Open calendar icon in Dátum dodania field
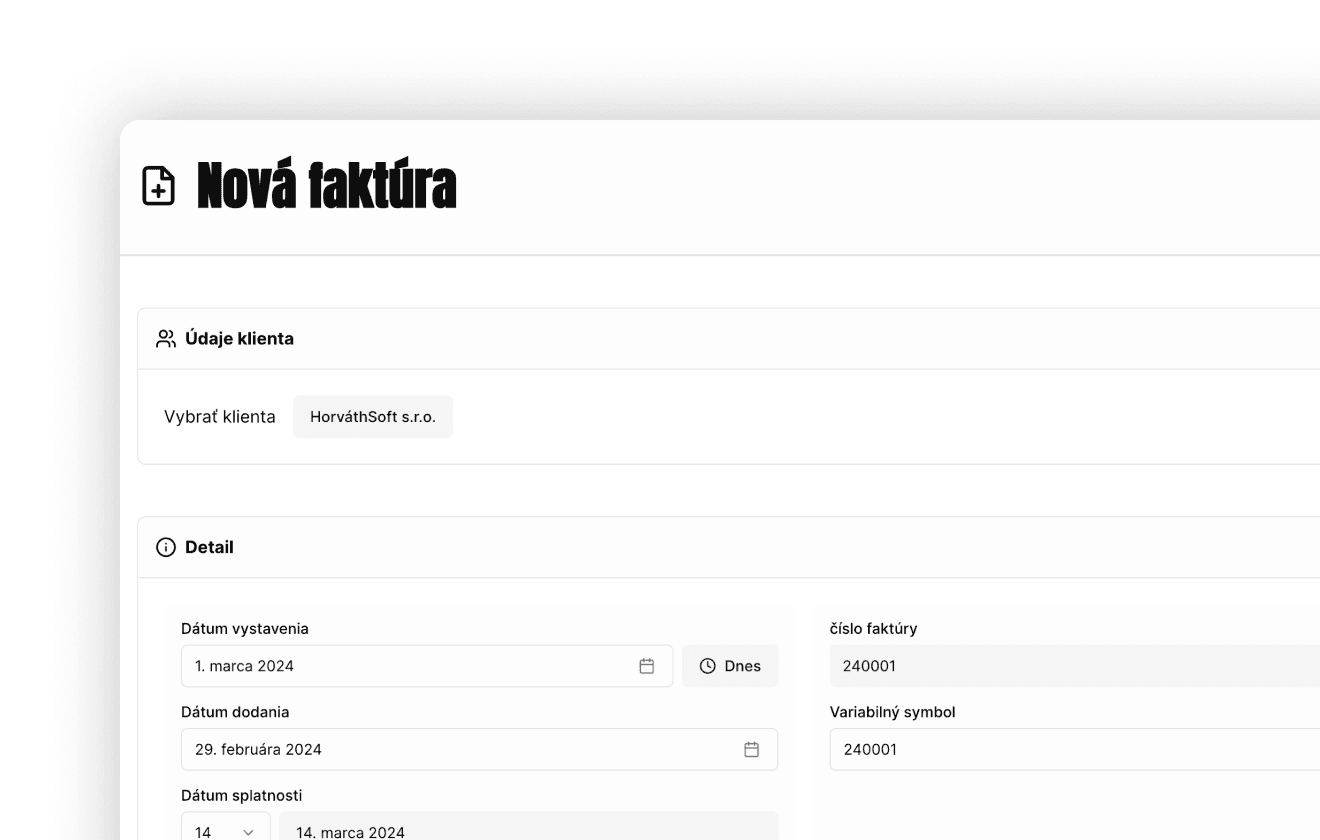The image size is (1320, 840). 752,749
